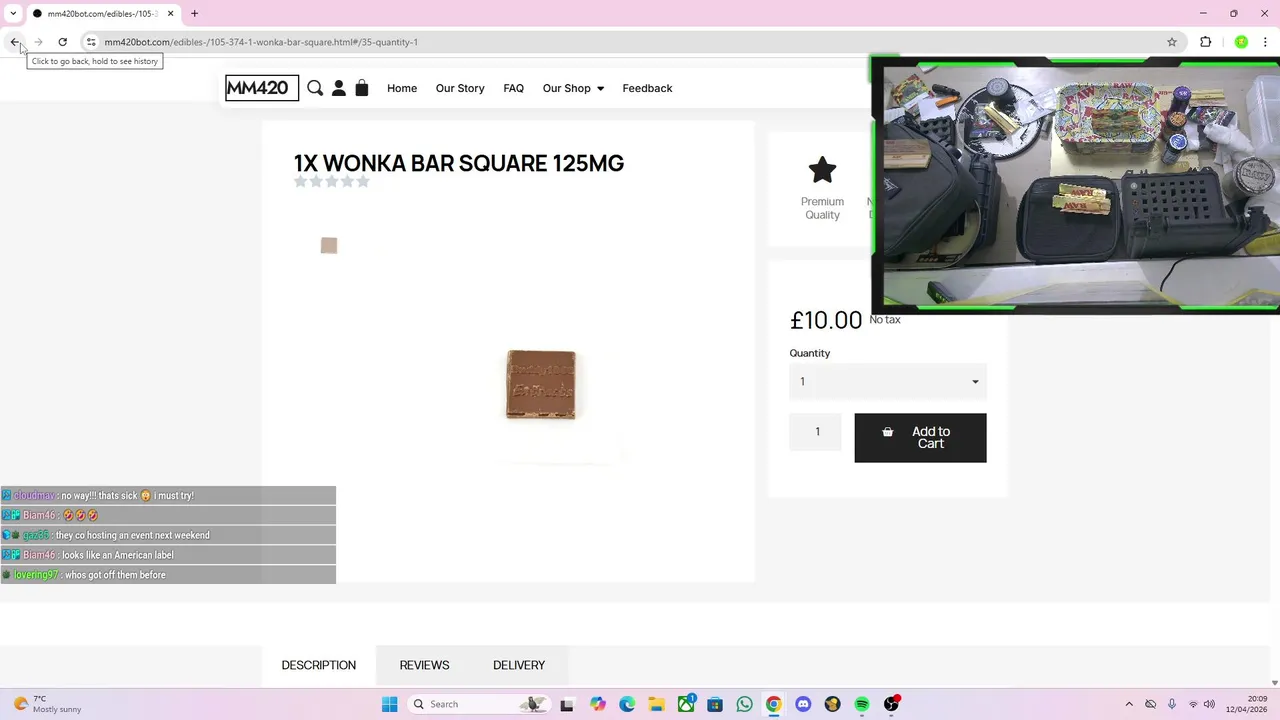Image resolution: width=1280 pixels, height=720 pixels.
Task: Click the page vertical scrollbar down arrow
Action: pyautogui.click(x=1273, y=682)
